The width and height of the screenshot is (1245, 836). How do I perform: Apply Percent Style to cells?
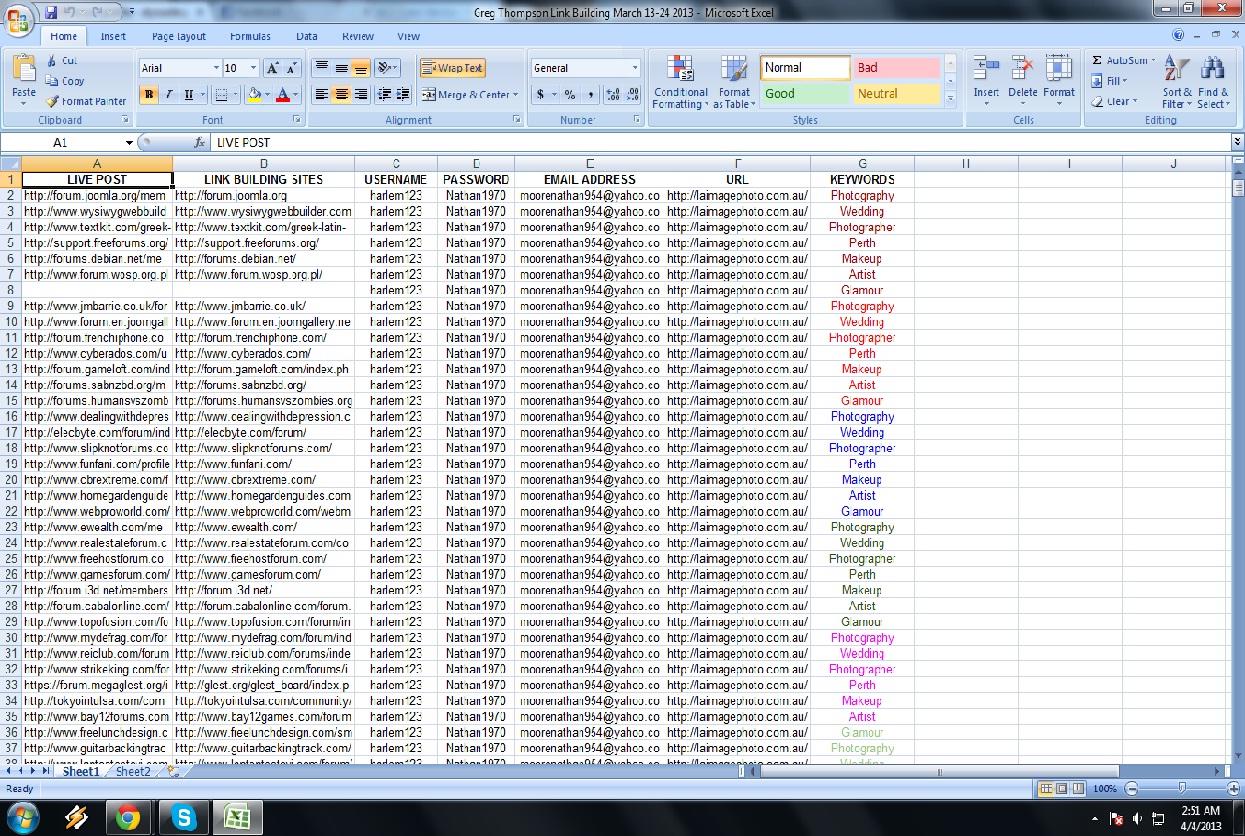[569, 95]
